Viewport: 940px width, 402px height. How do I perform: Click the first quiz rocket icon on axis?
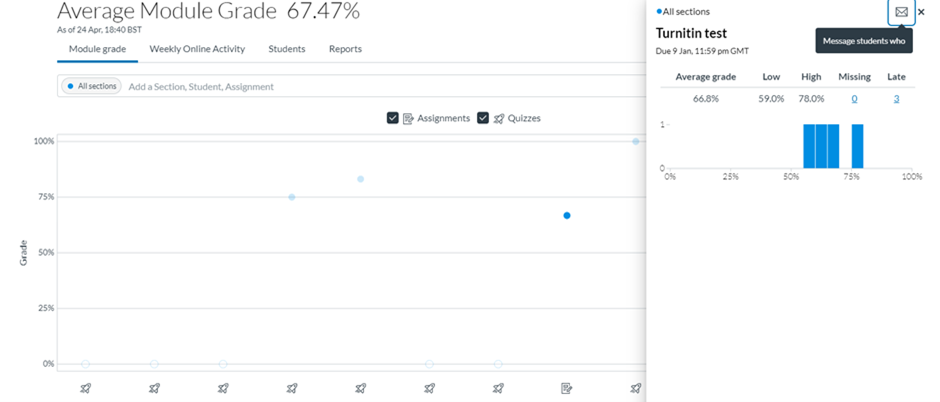coord(86,388)
